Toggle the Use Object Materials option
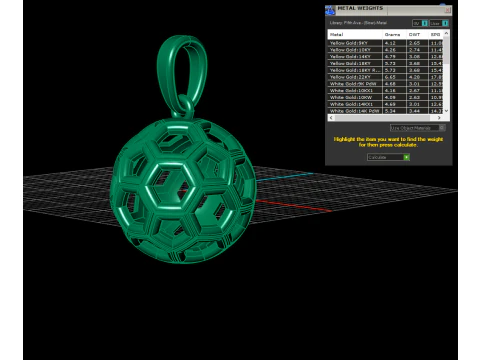480x360 pixels. [x=417, y=128]
